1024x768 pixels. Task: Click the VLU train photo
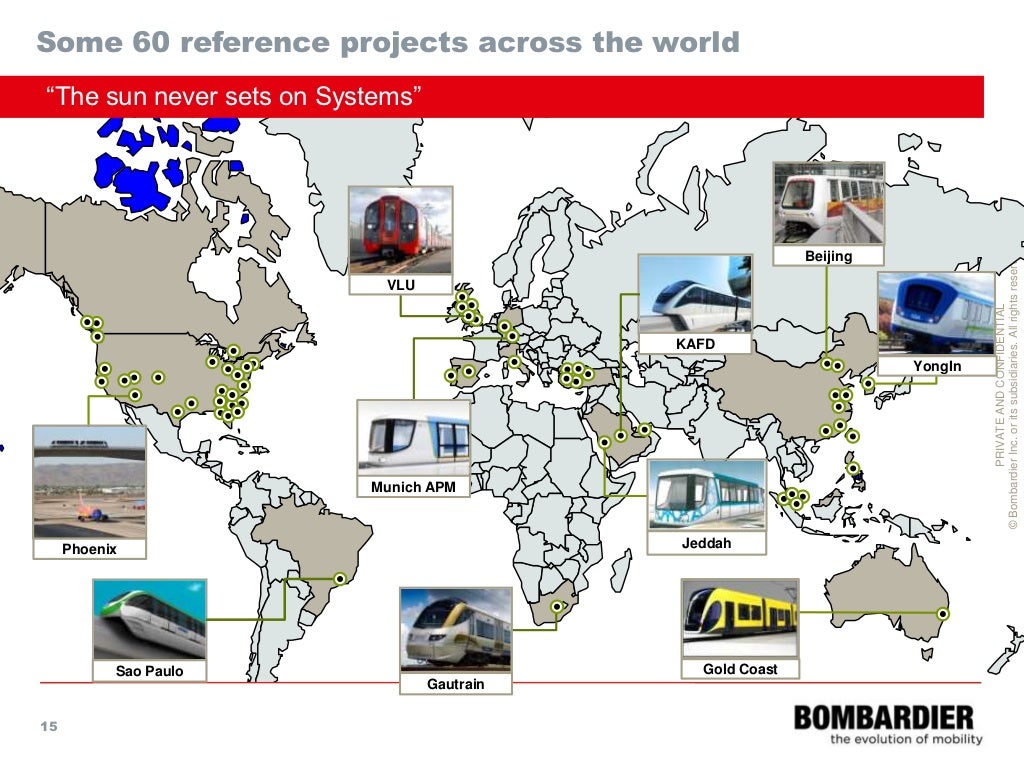click(x=400, y=231)
